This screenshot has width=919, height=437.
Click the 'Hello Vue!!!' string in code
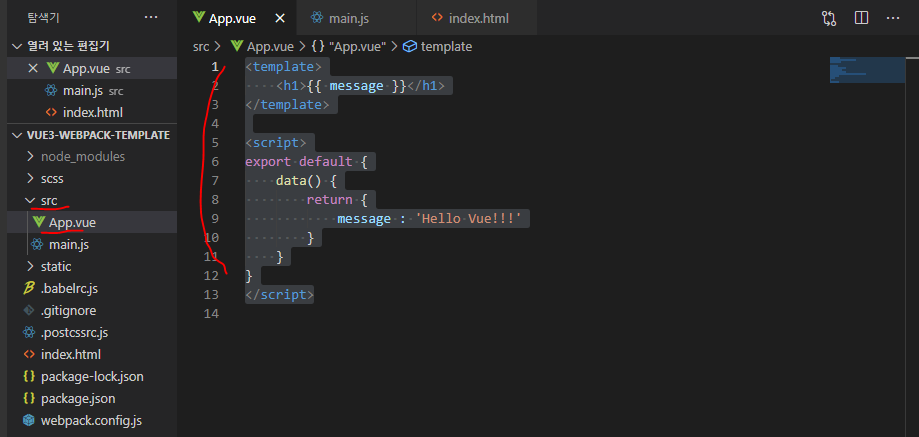click(468, 219)
